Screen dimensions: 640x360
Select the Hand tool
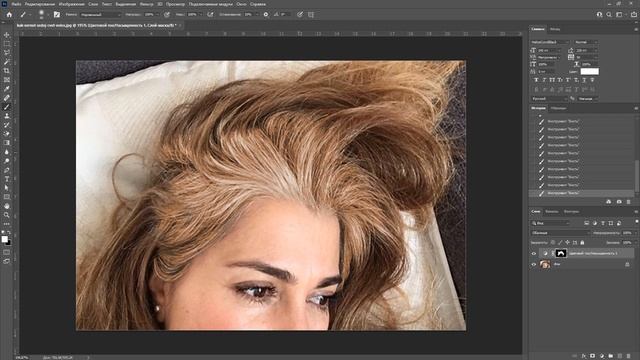click(x=7, y=206)
